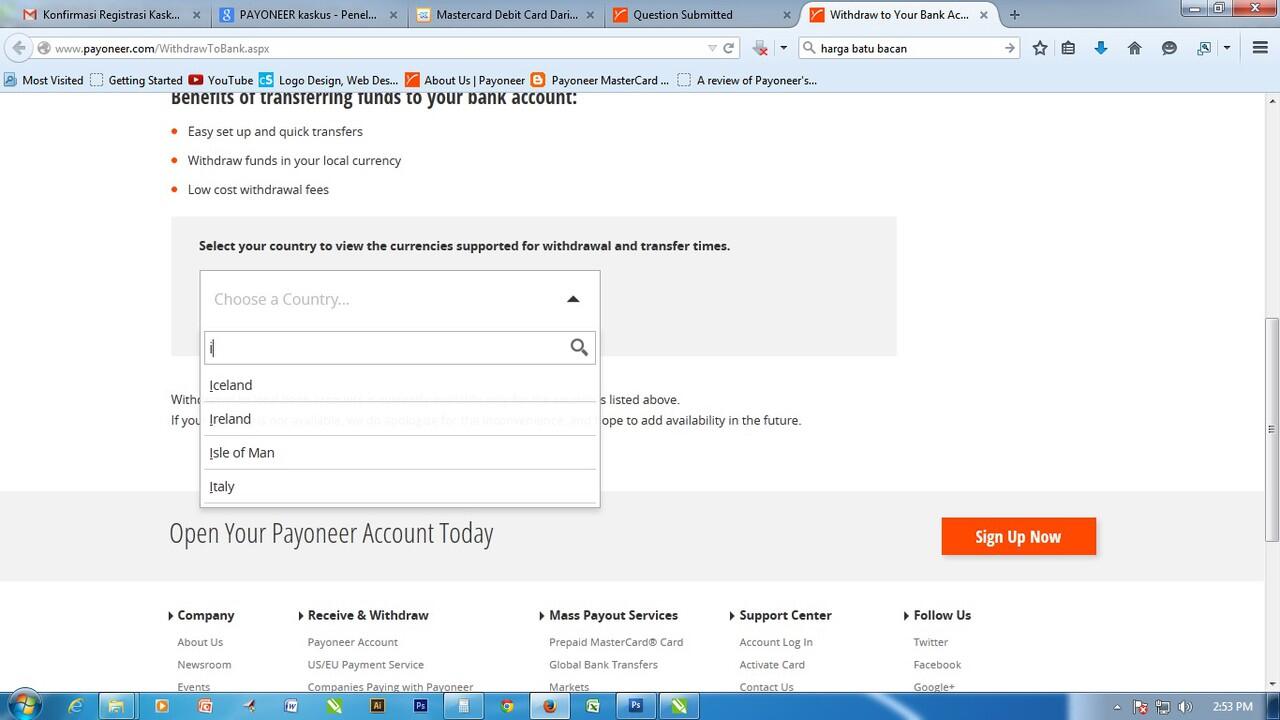Image resolution: width=1280 pixels, height=720 pixels.
Task: Choose Isle of Man from list
Action: click(400, 453)
